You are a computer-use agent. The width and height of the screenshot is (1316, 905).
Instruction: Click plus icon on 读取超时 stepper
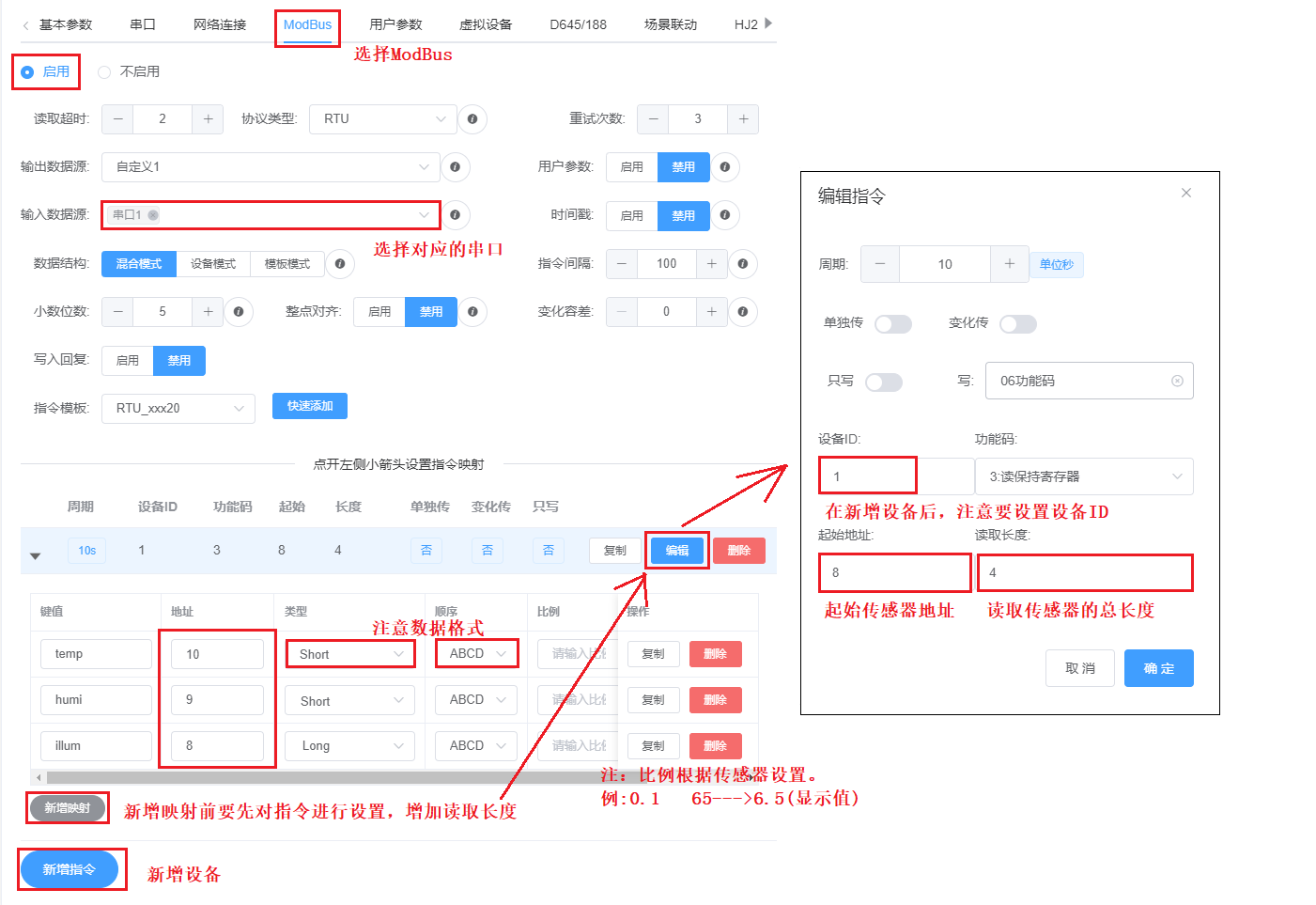click(x=208, y=119)
